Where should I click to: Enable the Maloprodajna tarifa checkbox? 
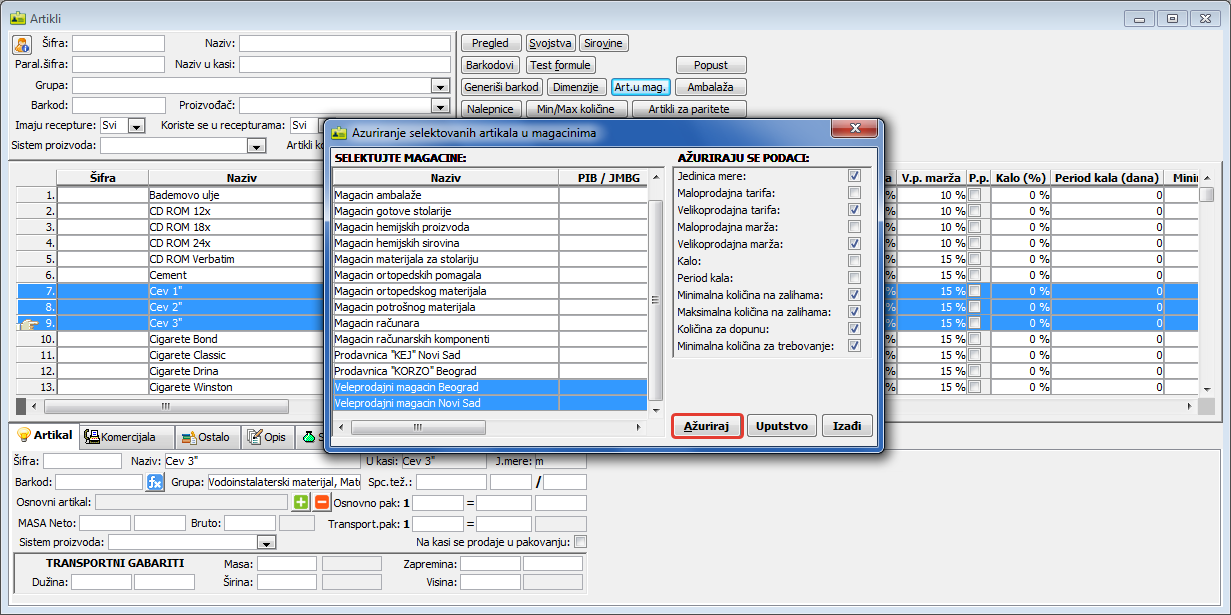coord(854,193)
